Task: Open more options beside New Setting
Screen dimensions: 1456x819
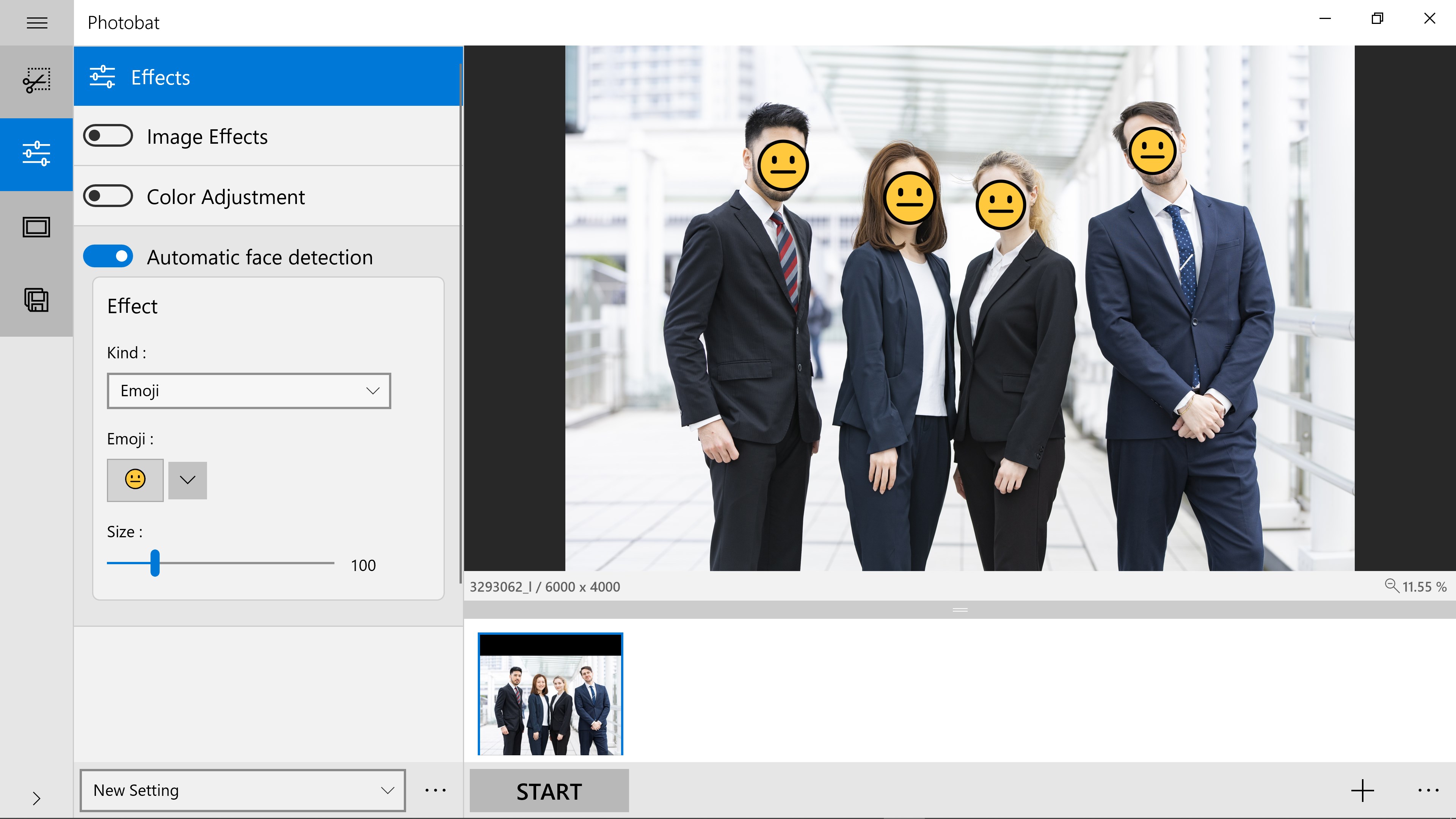Action: (x=435, y=790)
